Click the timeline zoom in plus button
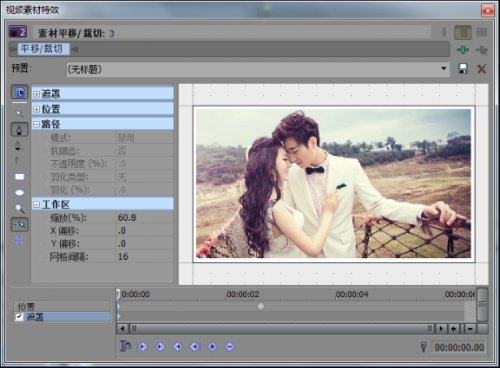The width and height of the screenshot is (500, 368). click(453, 329)
